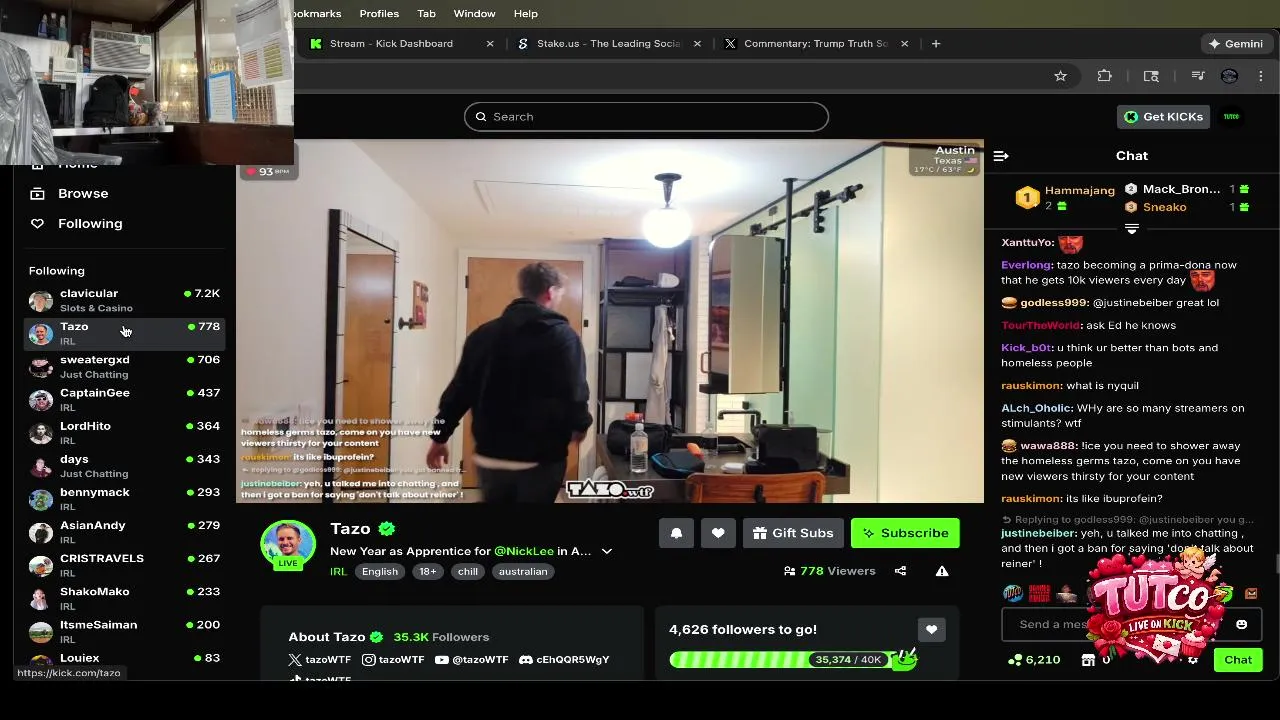This screenshot has width=1280, height=720.
Task: Open tazoWTF X profile link
Action: pyautogui.click(x=319, y=660)
